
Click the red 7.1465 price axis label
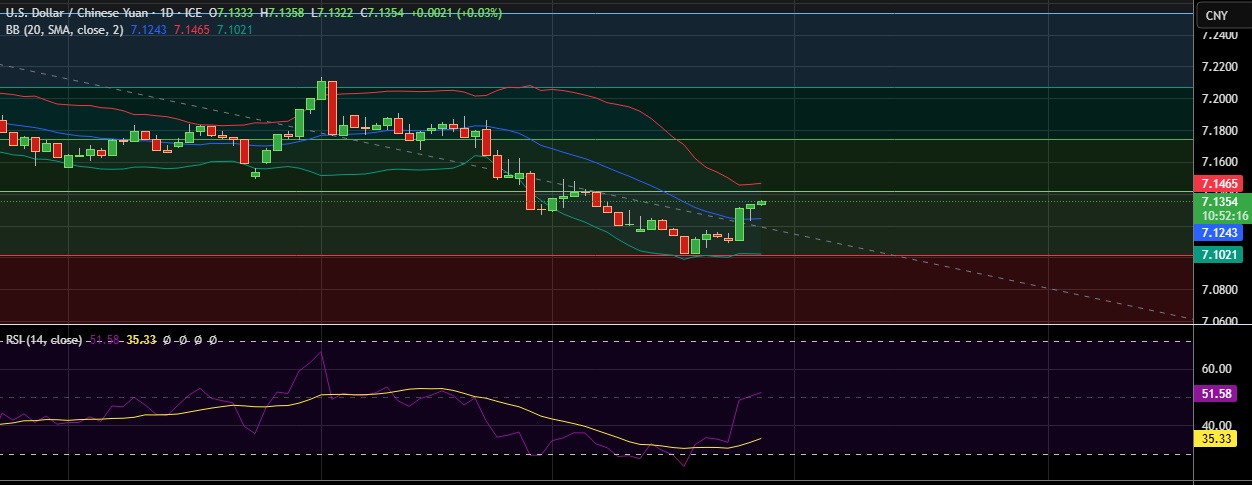pos(1222,184)
